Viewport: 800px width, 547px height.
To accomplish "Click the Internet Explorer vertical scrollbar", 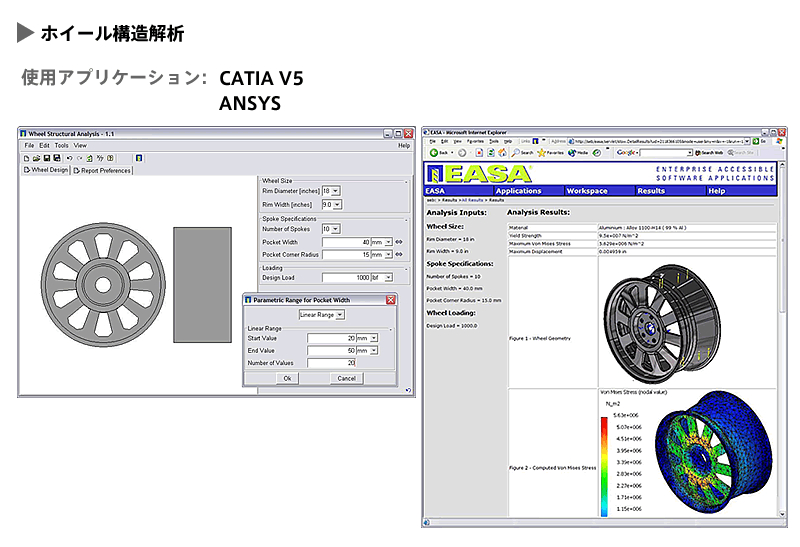I will pos(782,339).
